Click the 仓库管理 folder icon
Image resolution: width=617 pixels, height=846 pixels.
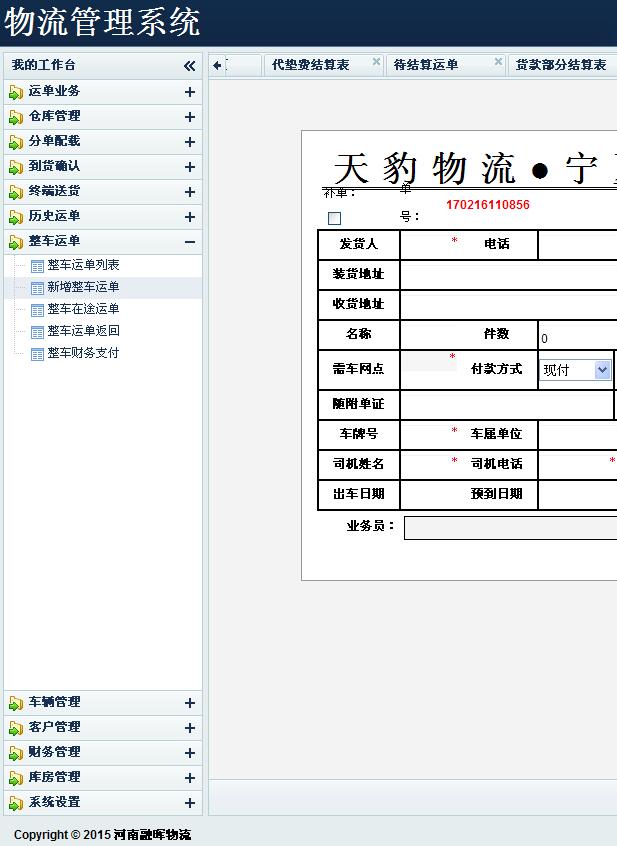point(16,117)
